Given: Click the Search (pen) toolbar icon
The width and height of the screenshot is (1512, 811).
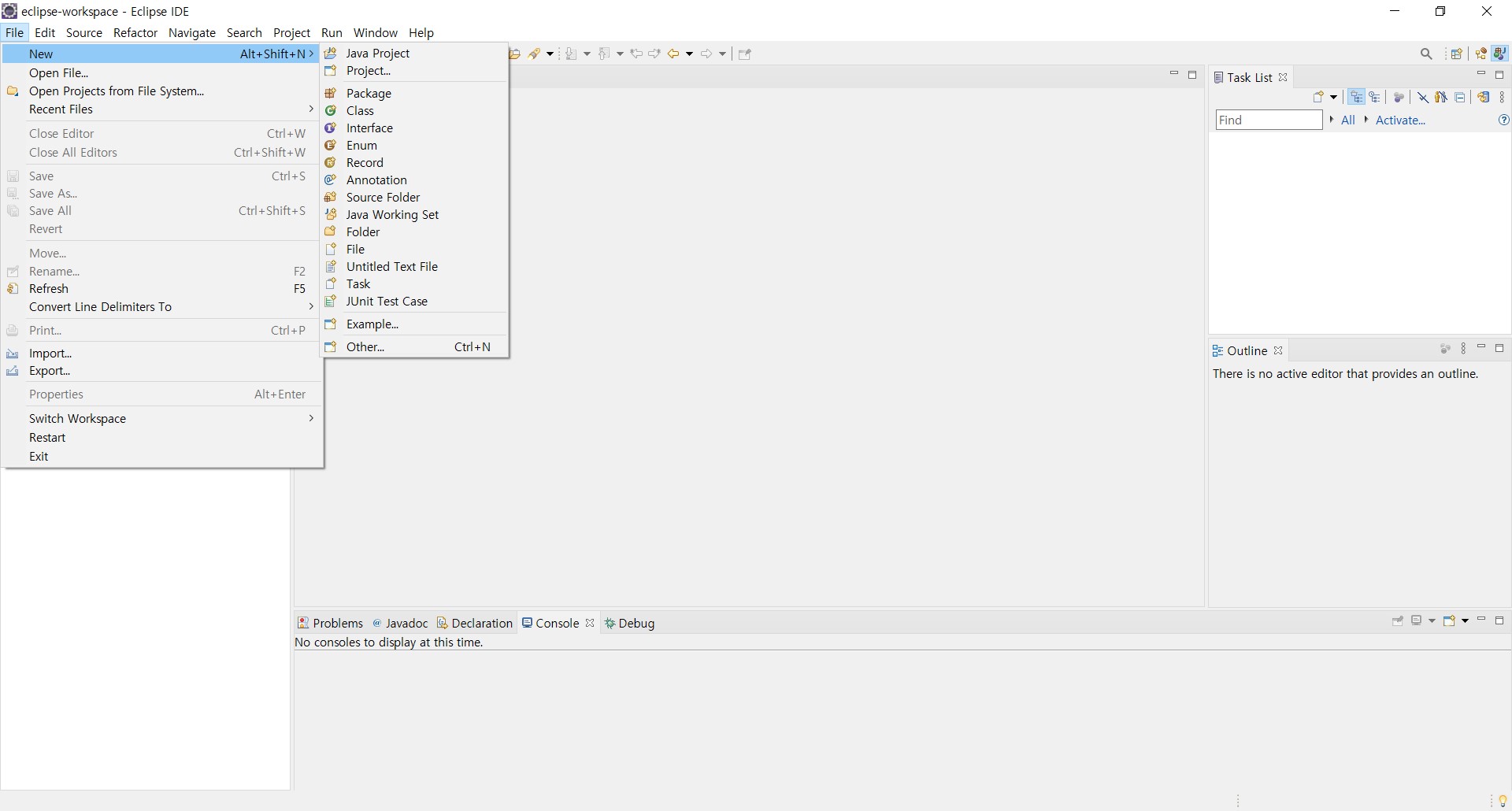Looking at the screenshot, I should 535,54.
